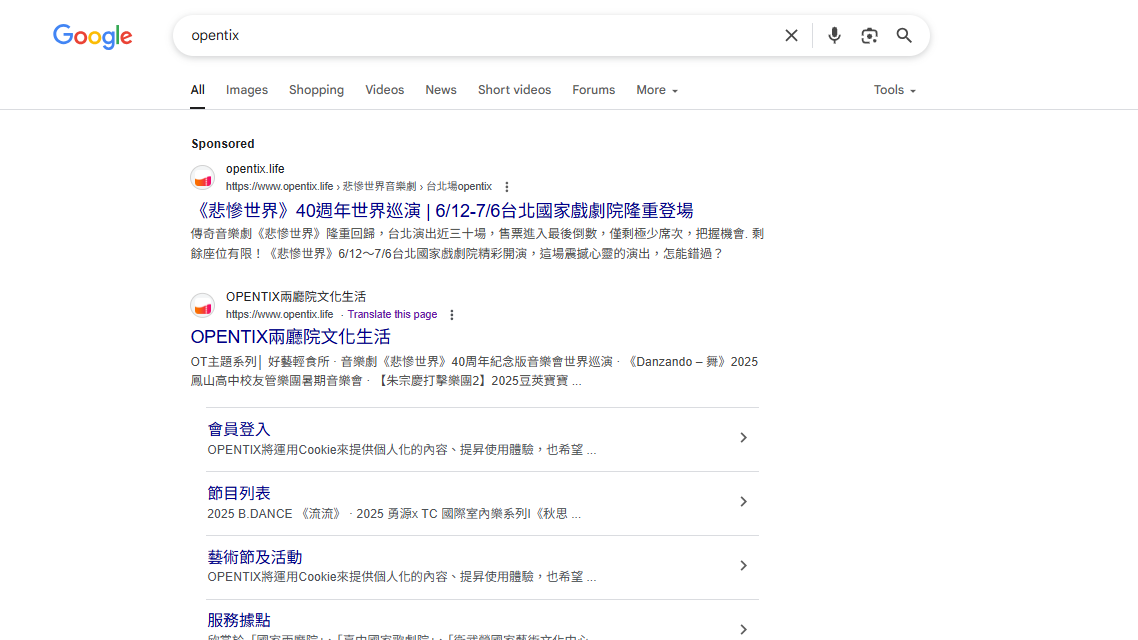Open the 藝術節及活動 sitelink
Viewport: 1138px width, 640px height.
pyautogui.click(x=255, y=557)
